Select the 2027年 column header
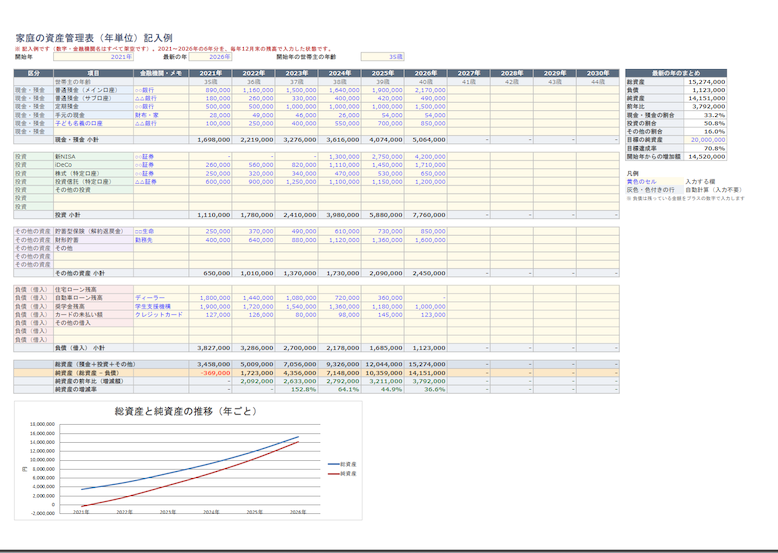 [x=469, y=73]
